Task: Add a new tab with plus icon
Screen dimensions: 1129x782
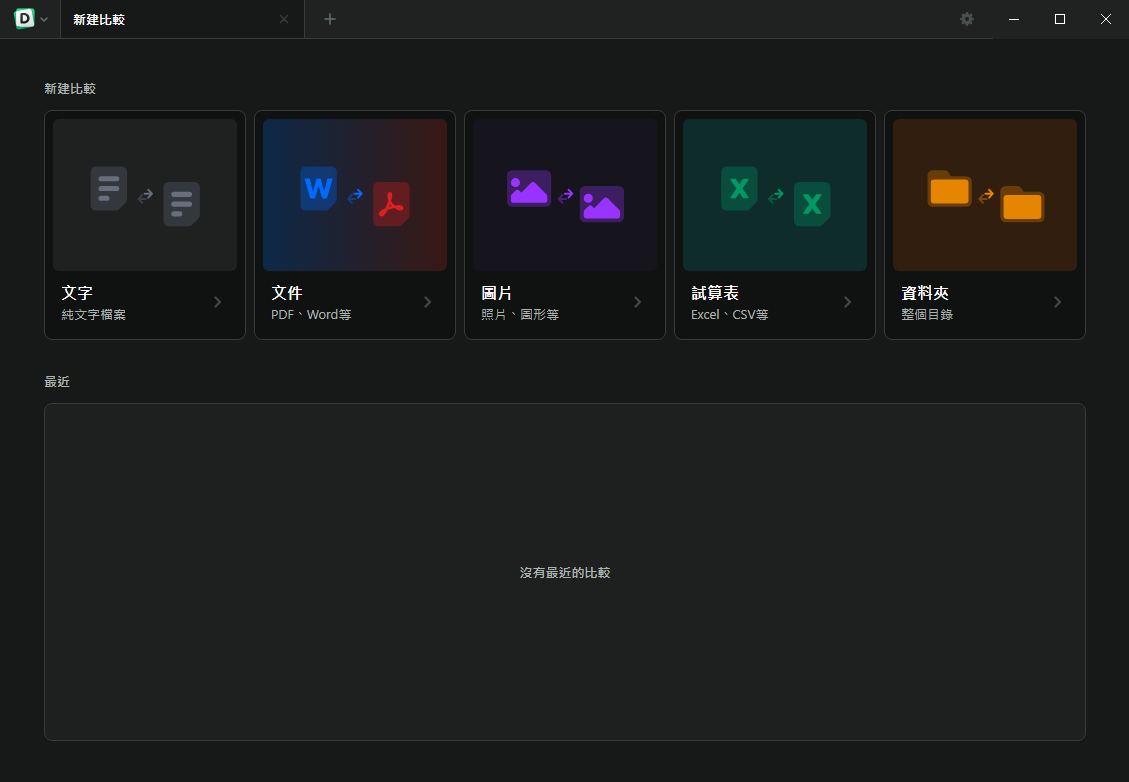Action: pyautogui.click(x=330, y=19)
